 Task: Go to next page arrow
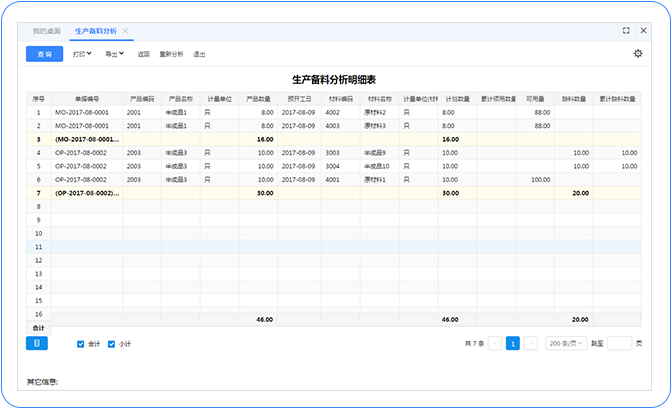(530, 343)
